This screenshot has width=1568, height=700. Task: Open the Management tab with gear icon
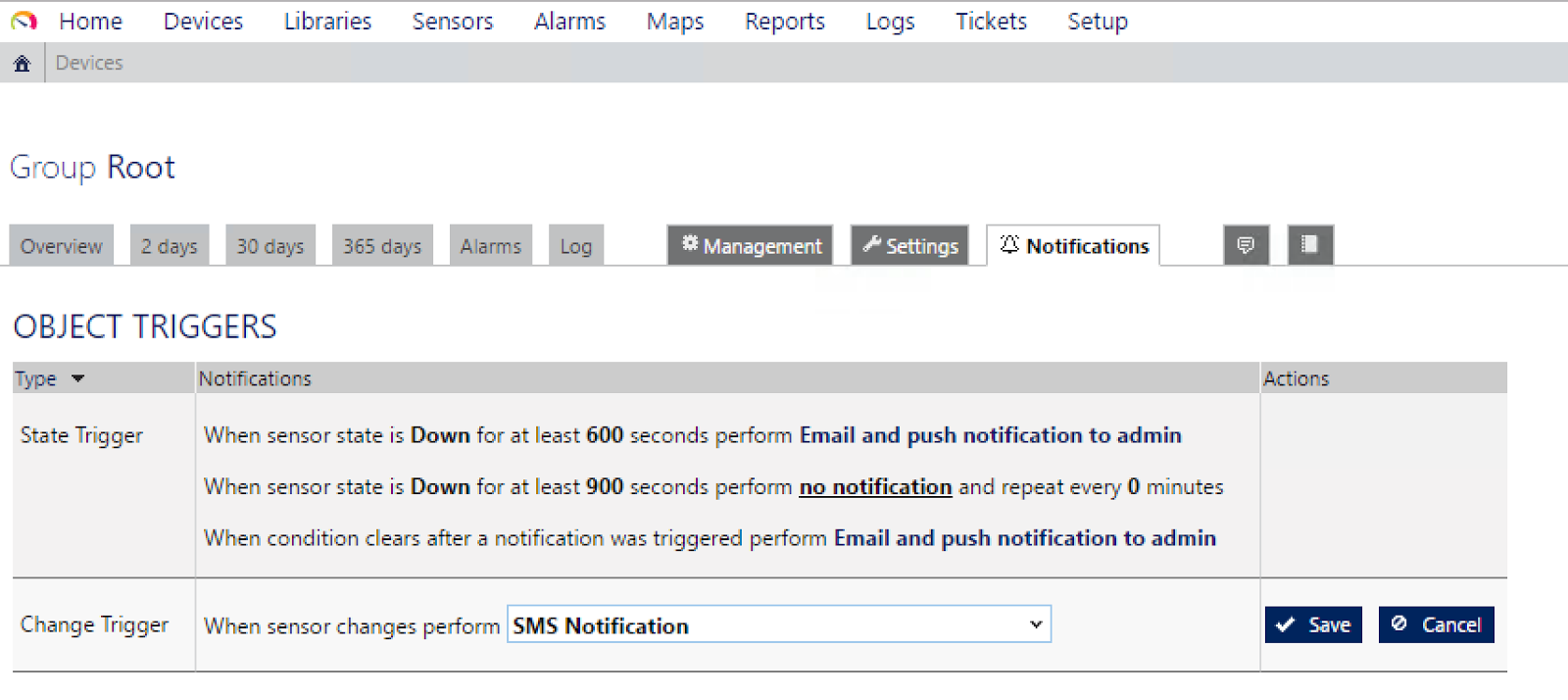tap(751, 246)
